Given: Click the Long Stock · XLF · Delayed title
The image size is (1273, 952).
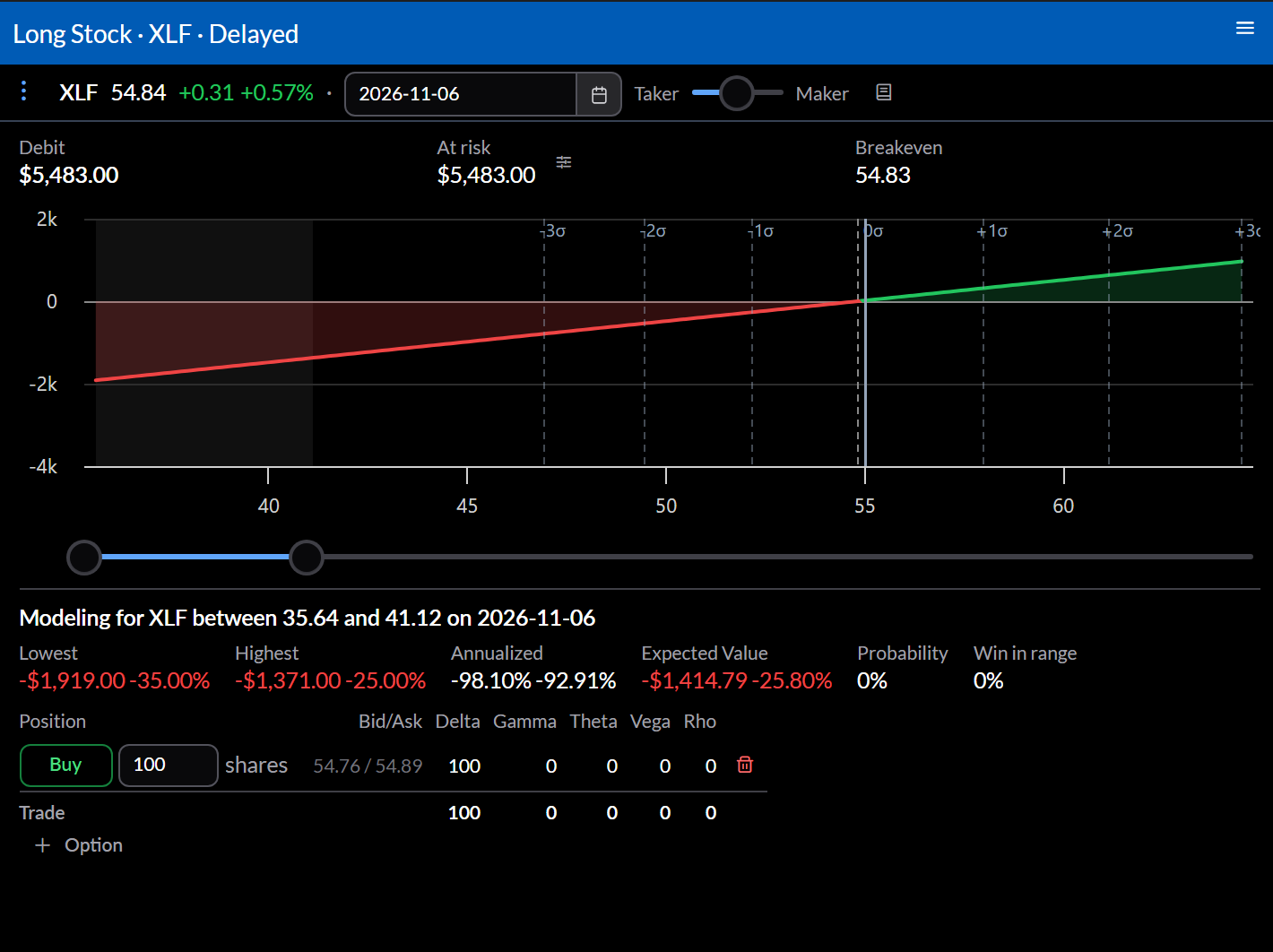Looking at the screenshot, I should tap(155, 34).
